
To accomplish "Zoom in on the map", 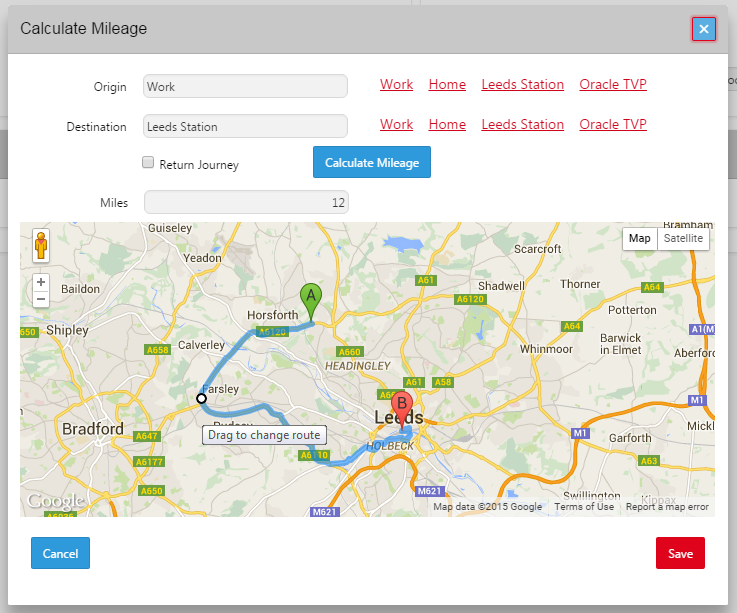I will 41,282.
